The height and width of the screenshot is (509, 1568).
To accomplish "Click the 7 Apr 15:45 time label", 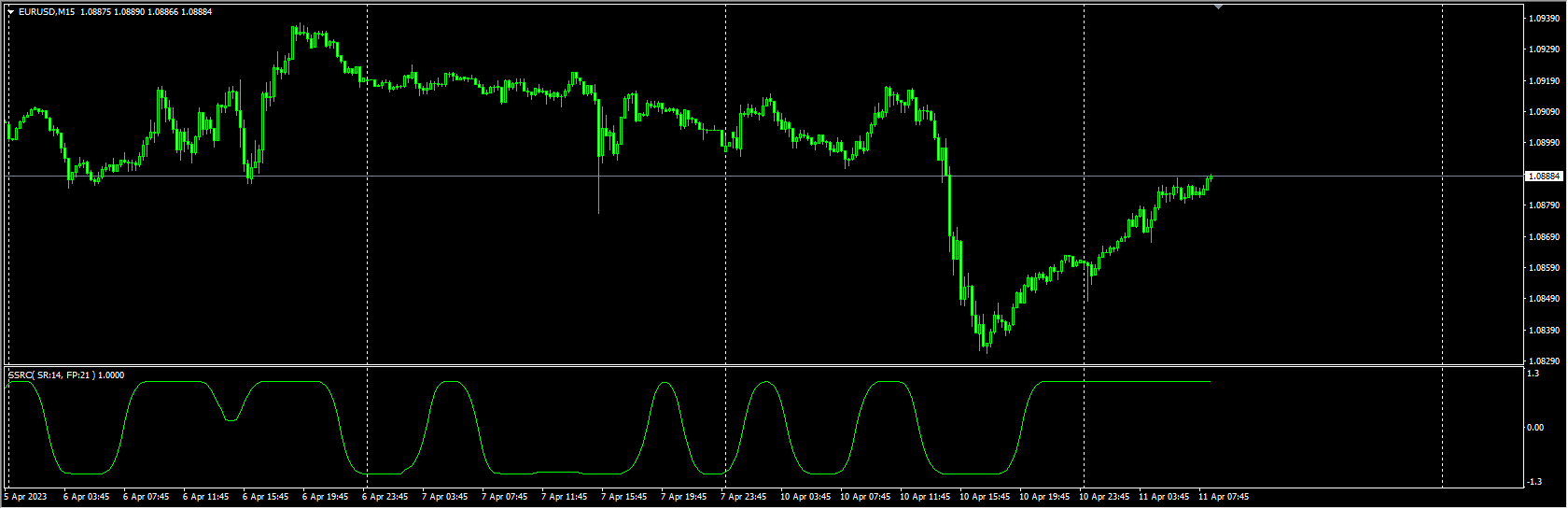I will 623,497.
